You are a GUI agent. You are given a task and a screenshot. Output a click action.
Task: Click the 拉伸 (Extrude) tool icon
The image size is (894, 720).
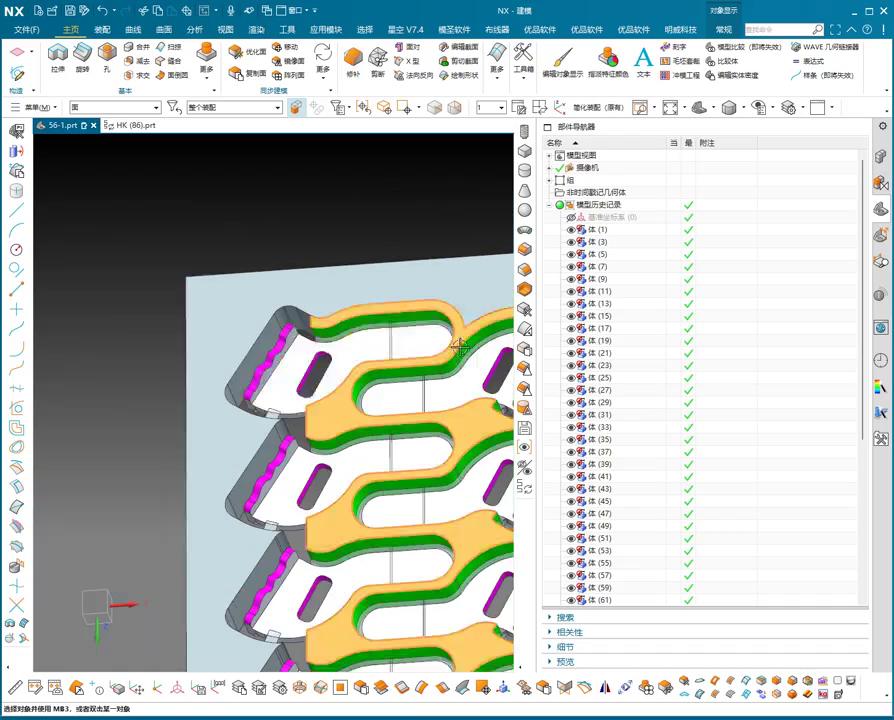58,53
